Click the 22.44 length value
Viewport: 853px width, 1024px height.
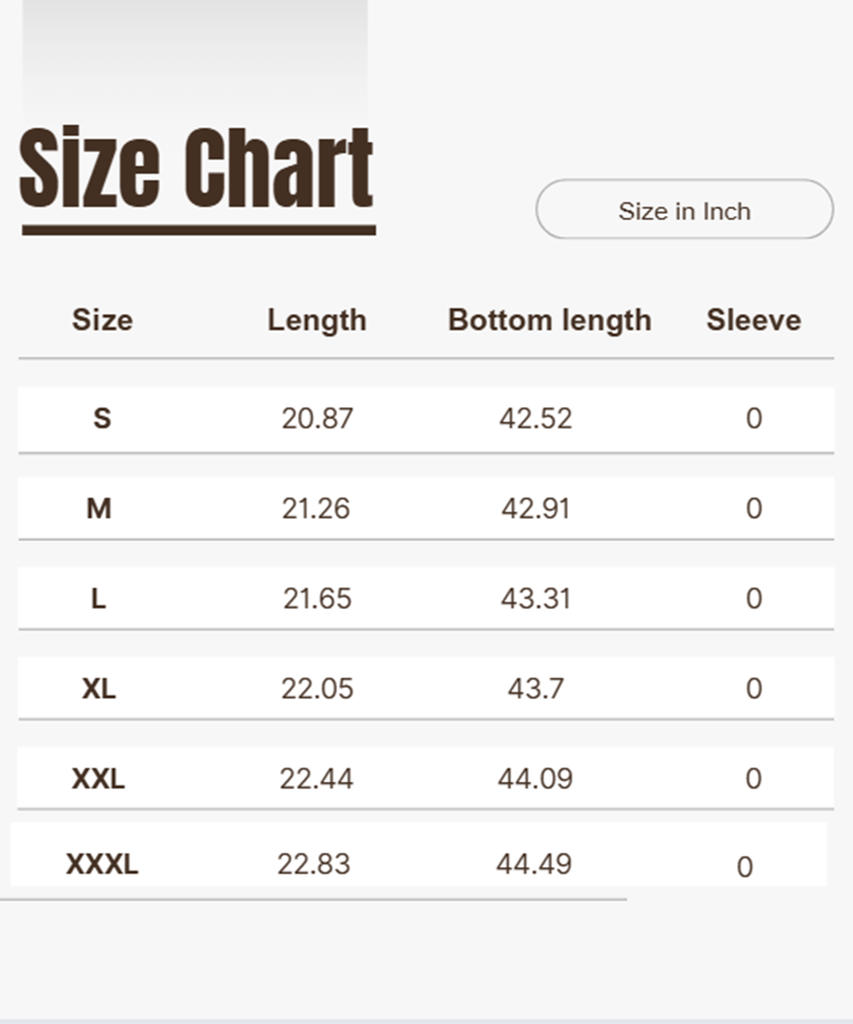(317, 778)
